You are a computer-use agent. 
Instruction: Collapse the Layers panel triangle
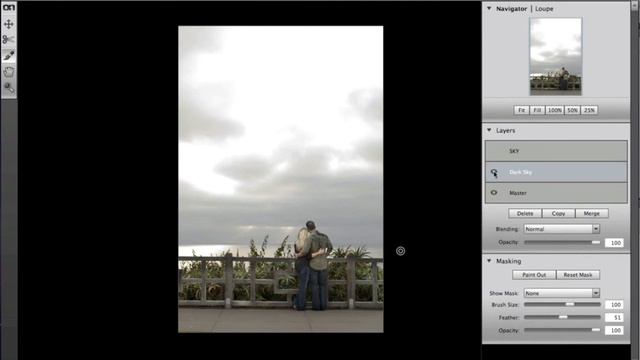point(489,130)
